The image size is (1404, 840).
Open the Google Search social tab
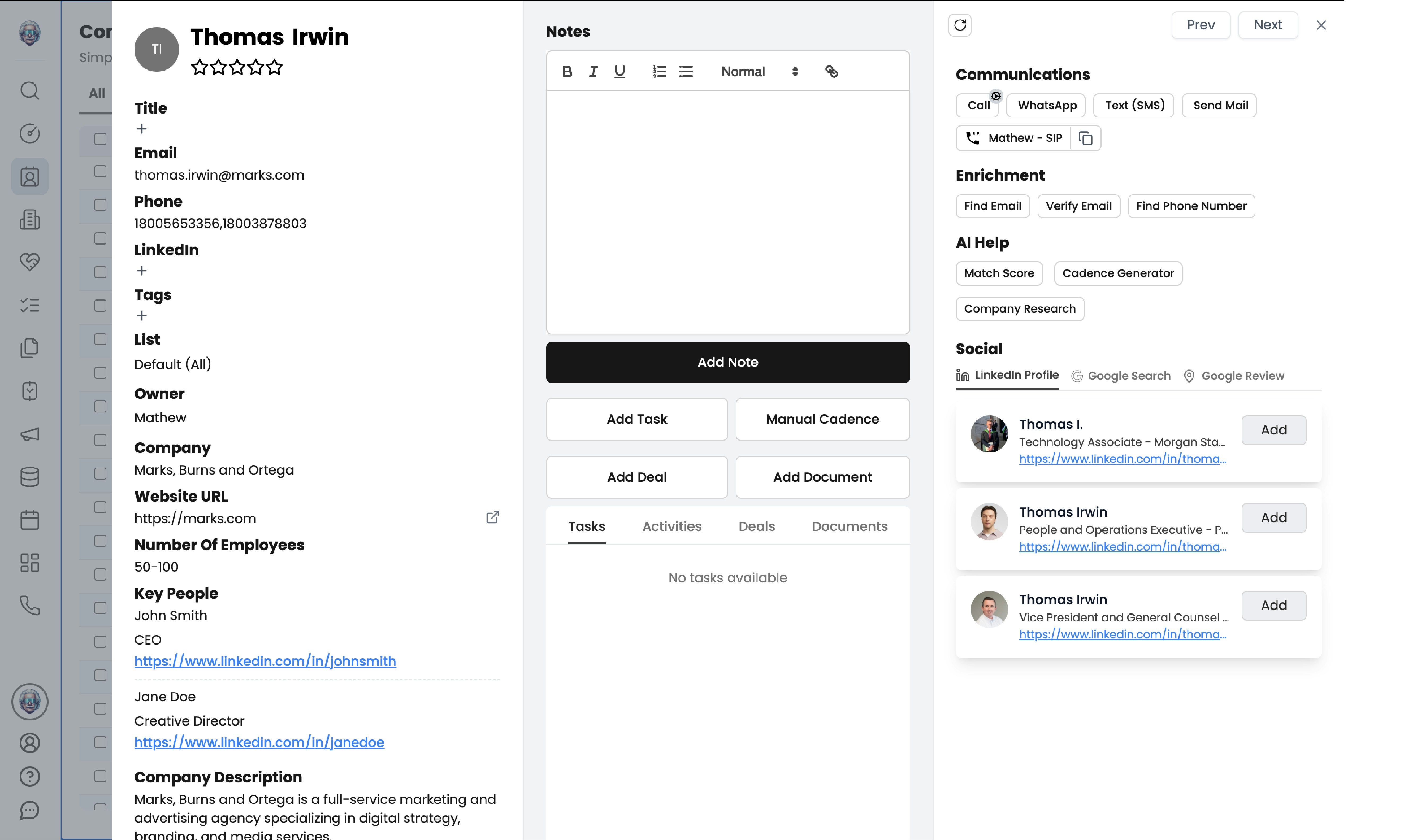pyautogui.click(x=1121, y=376)
